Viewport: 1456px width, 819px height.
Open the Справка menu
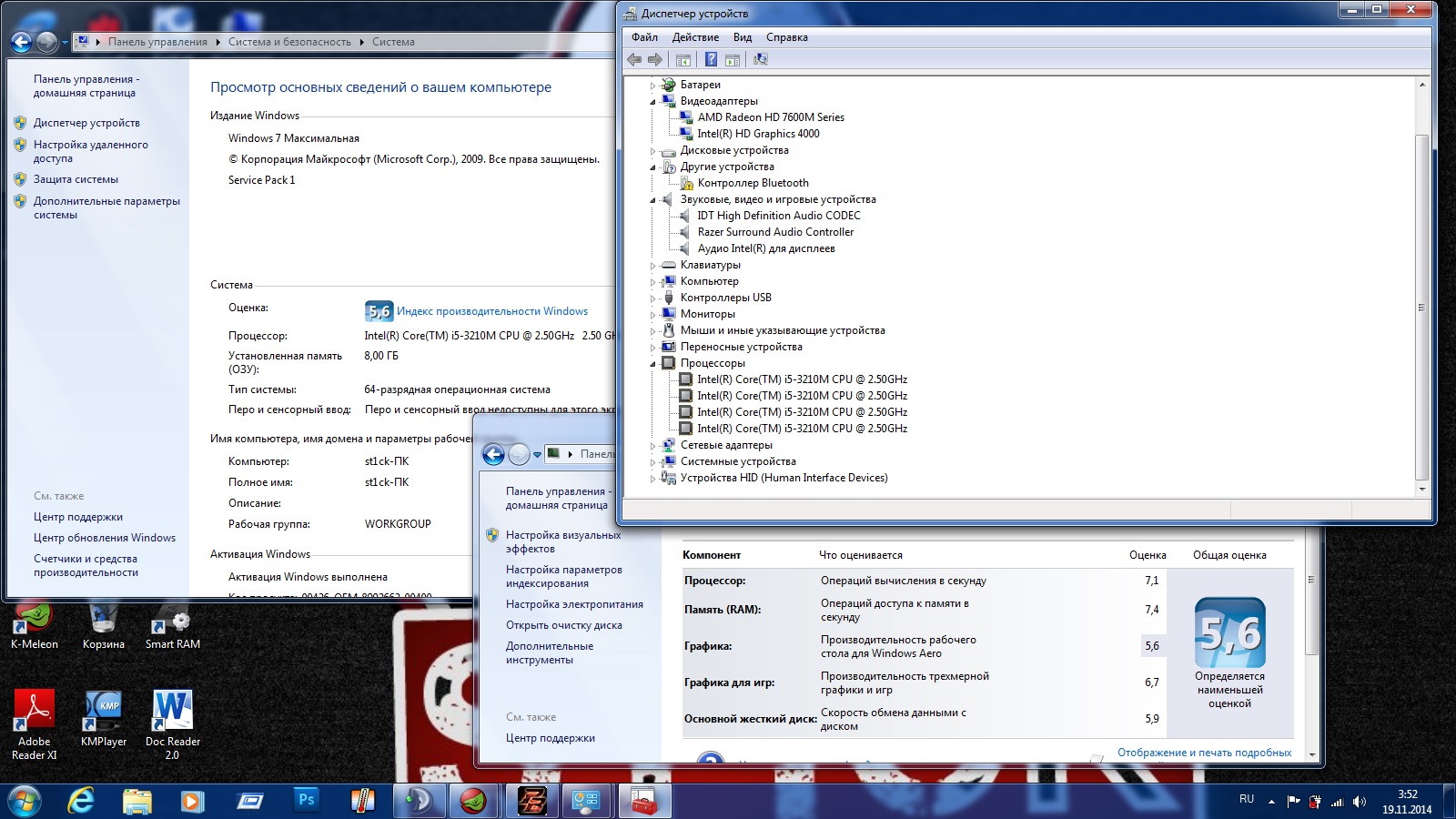[x=786, y=37]
